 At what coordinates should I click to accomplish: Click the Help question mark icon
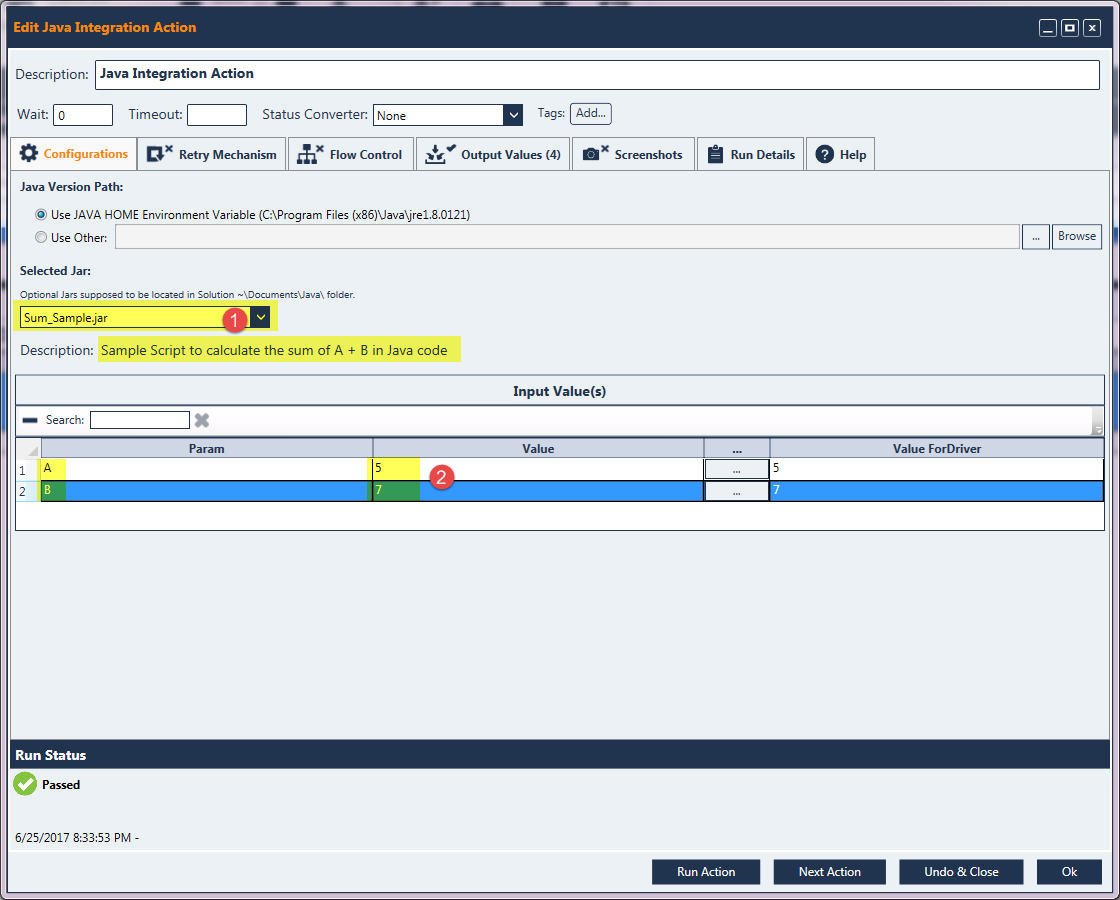[x=825, y=154]
